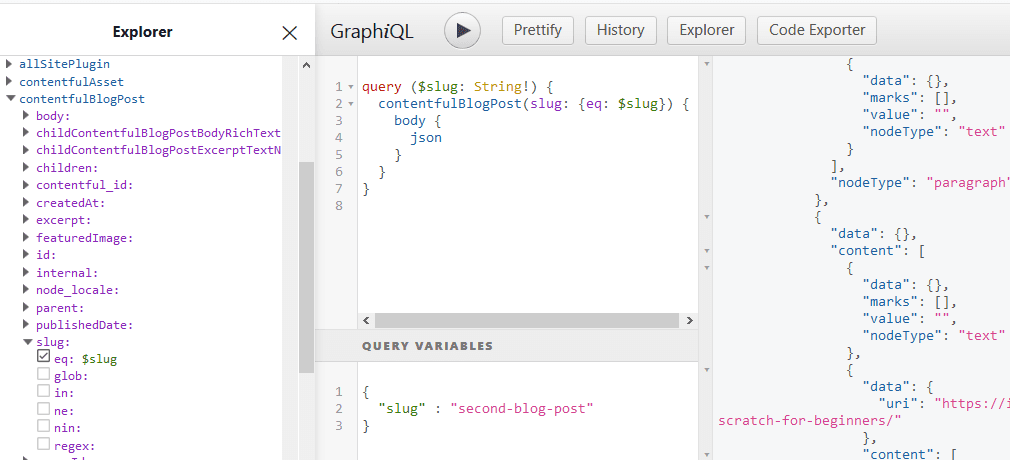Viewport: 1010px width, 460px height.
Task: Click the query editor horizontal scrollbar
Action: click(527, 320)
